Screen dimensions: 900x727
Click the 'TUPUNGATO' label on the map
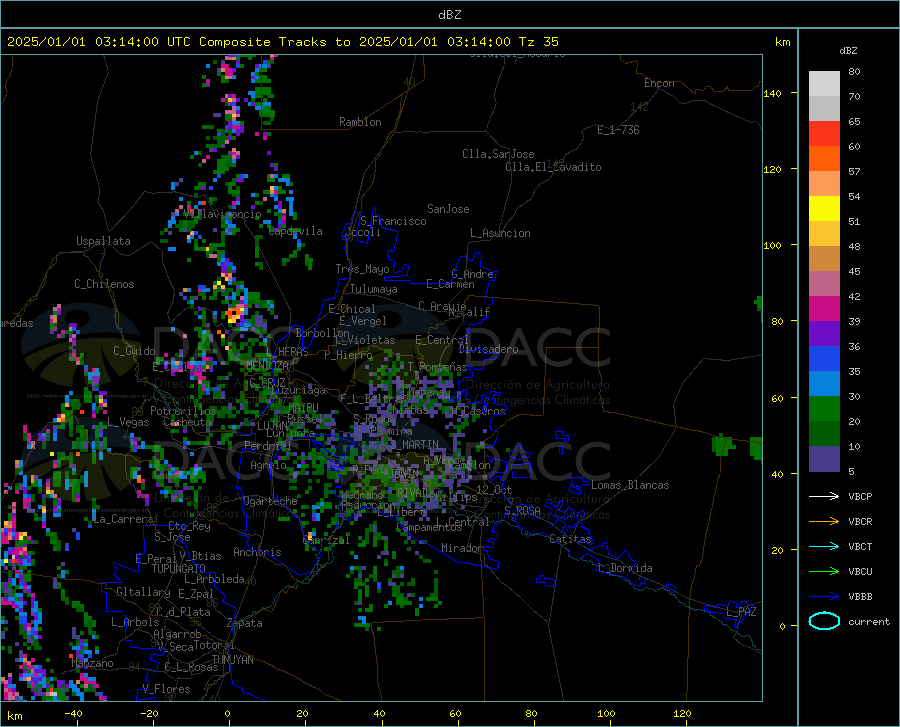click(179, 569)
